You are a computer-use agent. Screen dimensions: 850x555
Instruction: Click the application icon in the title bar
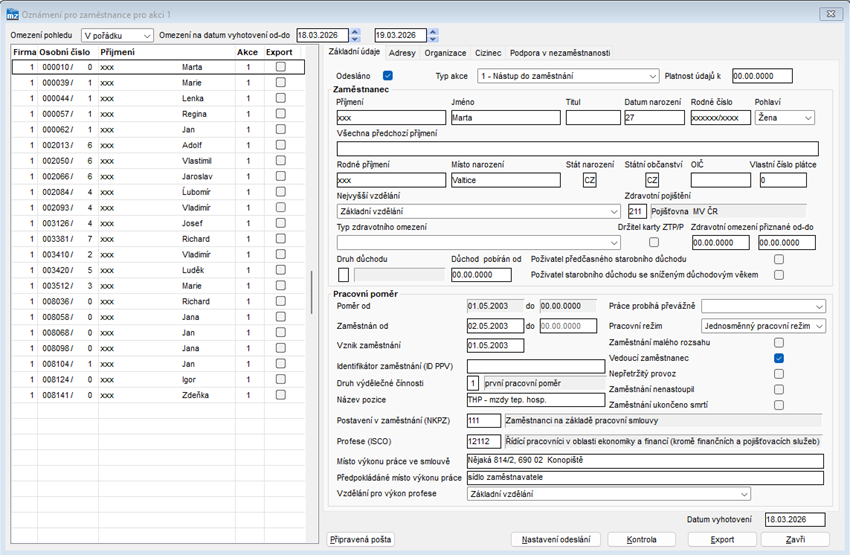click(12, 14)
